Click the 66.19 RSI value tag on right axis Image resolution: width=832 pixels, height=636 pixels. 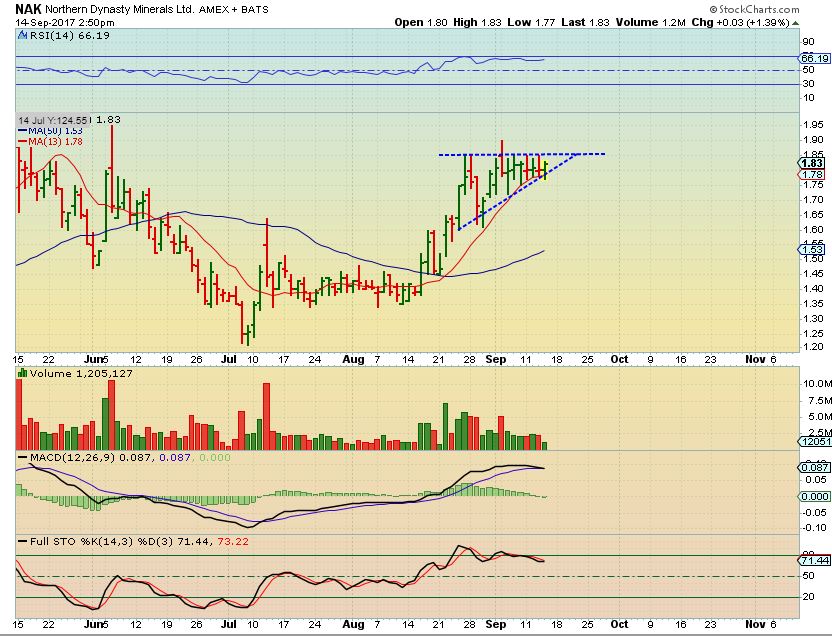point(815,58)
